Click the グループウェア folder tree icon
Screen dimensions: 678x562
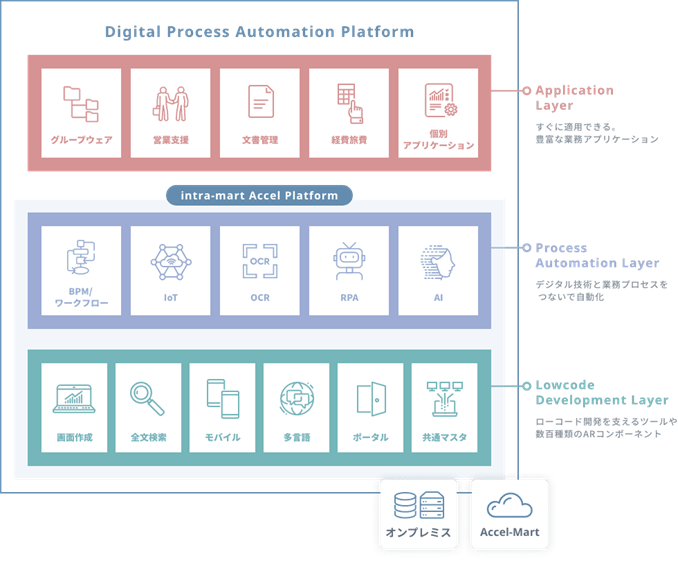pos(81,104)
